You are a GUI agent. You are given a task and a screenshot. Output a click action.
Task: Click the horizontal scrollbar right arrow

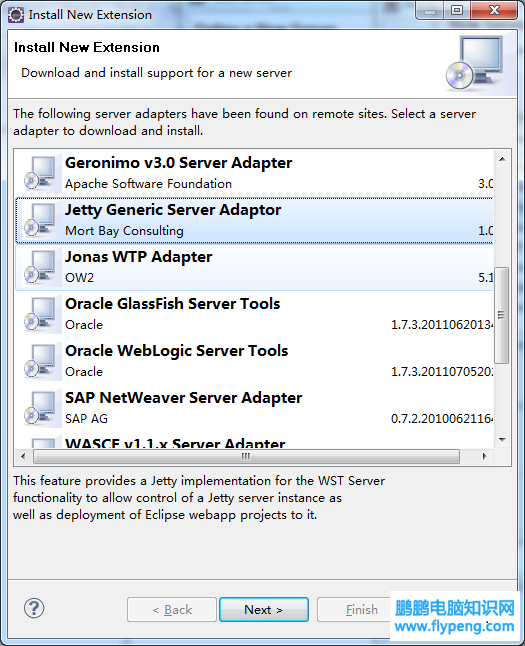[484, 456]
